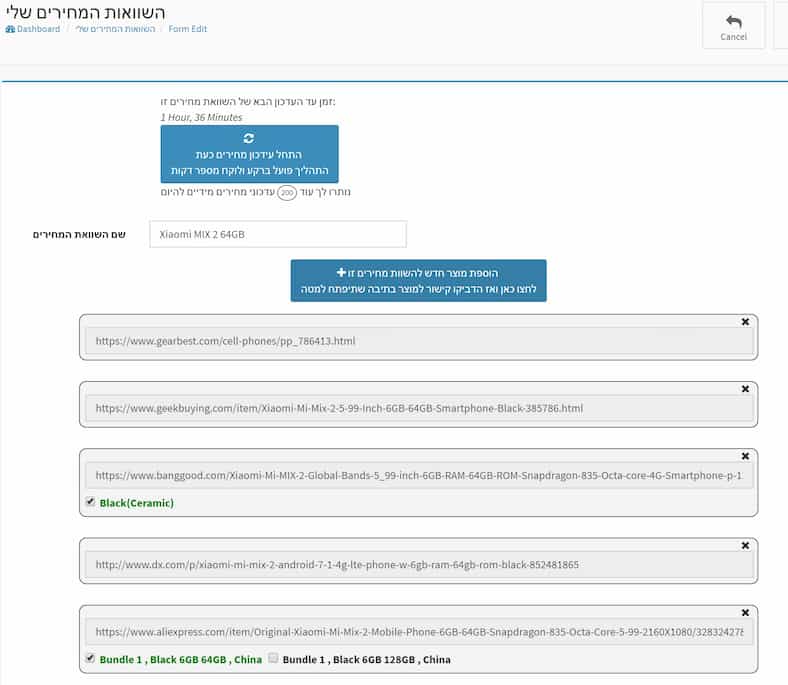Viewport: 788px width, 685px height.
Task: Click the refresh icon on blue update button
Action: [x=249, y=139]
